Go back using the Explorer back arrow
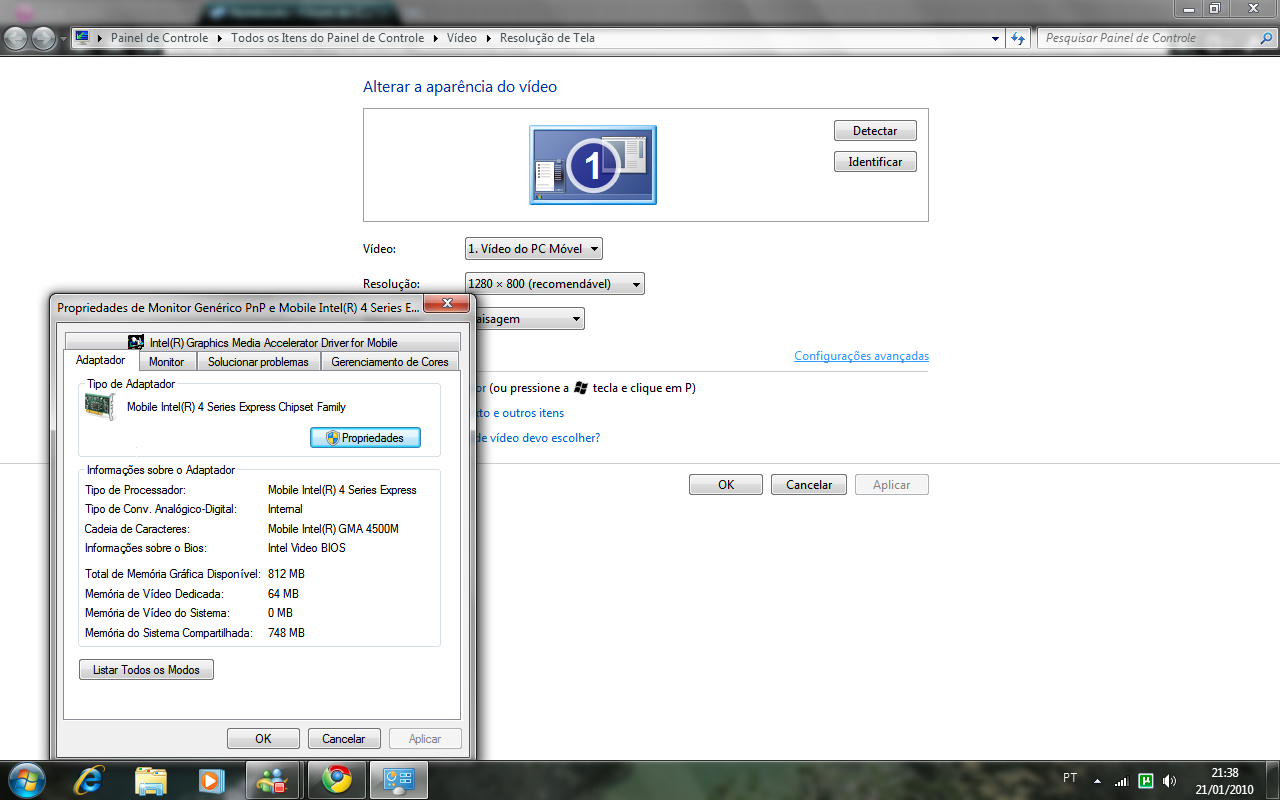The width and height of the screenshot is (1280, 800). tap(16, 38)
